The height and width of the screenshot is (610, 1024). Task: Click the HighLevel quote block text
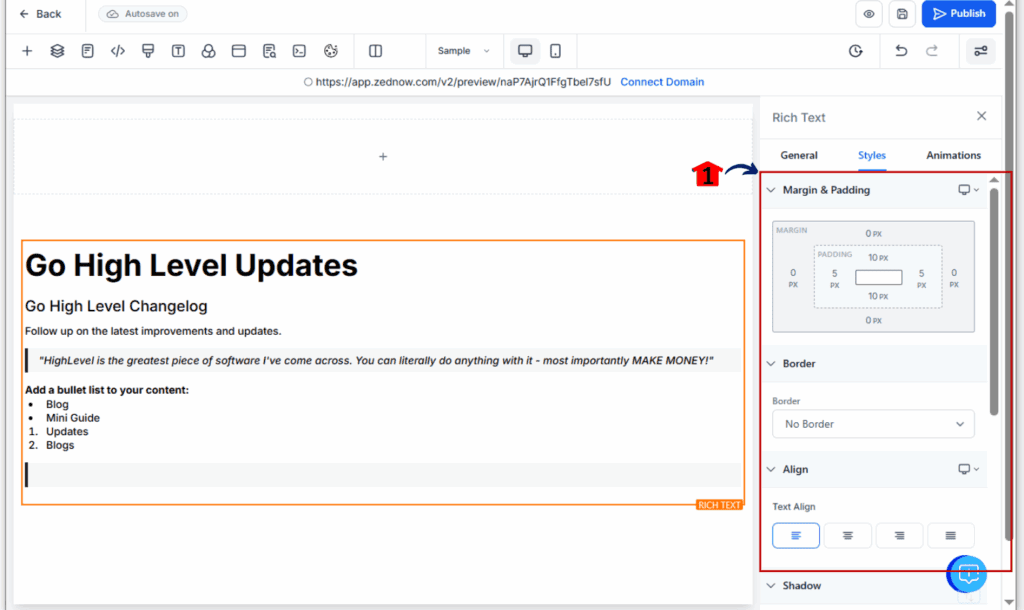376,361
